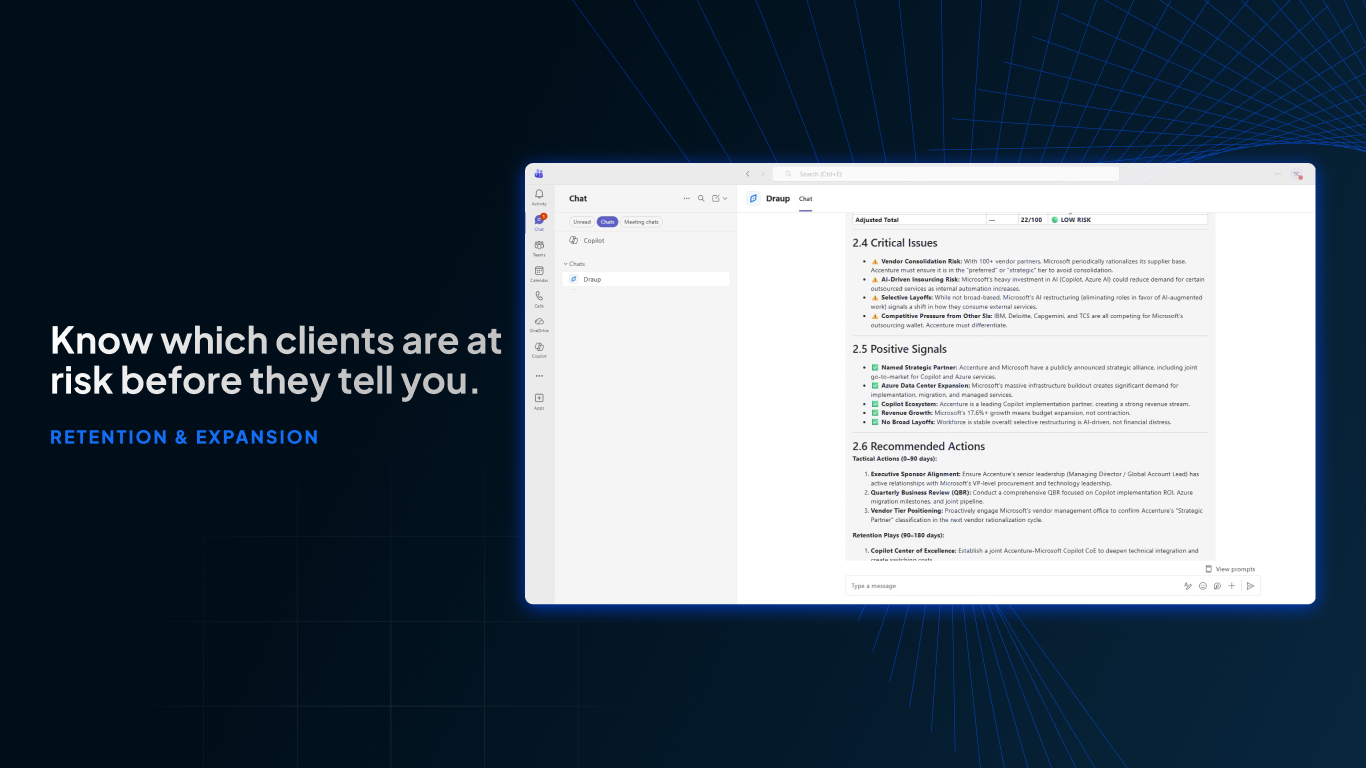Click the Named Strategic Partner bullet label

[x=919, y=367]
